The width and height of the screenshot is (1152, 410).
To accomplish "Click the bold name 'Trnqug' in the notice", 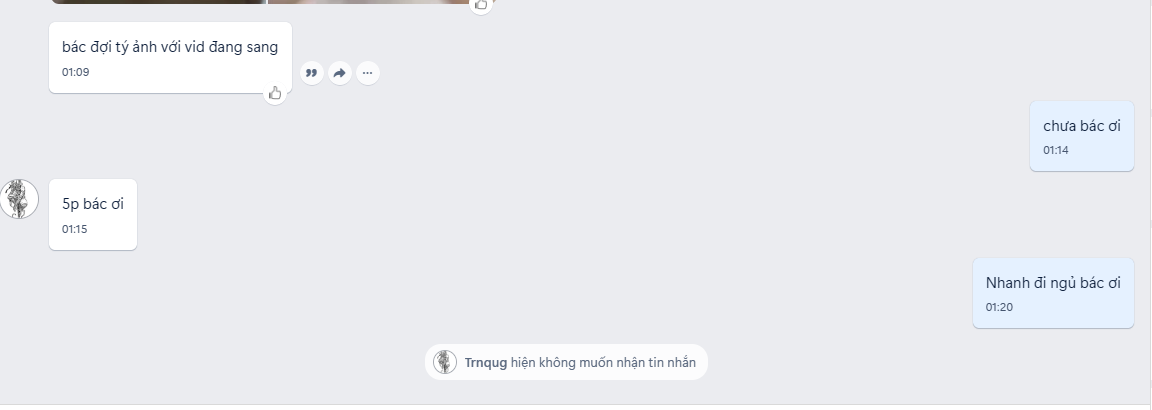I will [486, 362].
